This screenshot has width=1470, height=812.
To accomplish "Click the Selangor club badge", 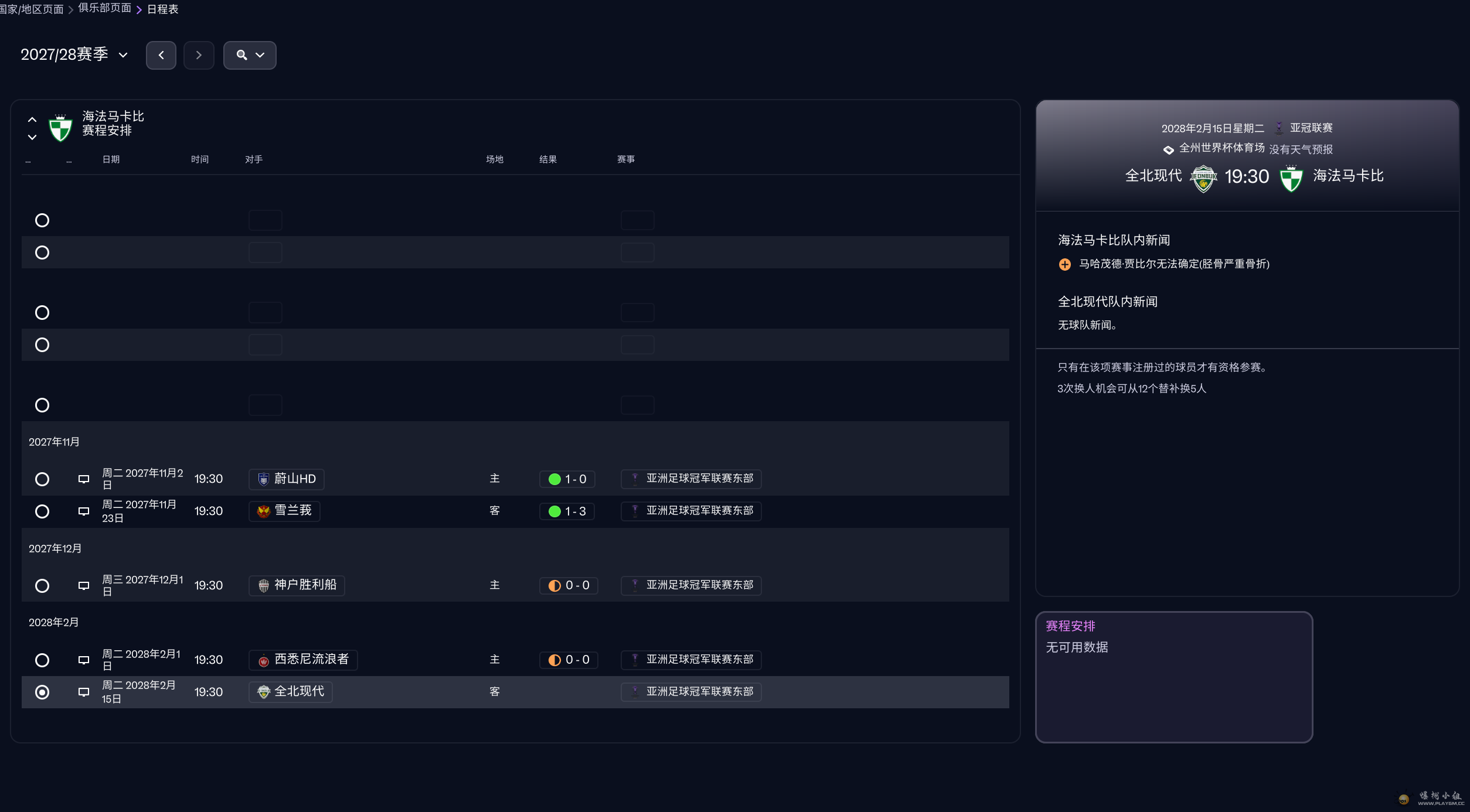I will pos(264,511).
